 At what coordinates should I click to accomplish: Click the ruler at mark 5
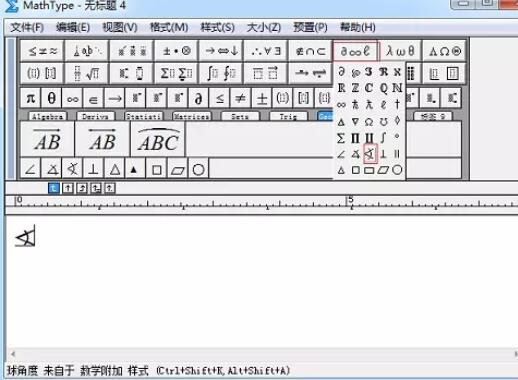click(351, 201)
